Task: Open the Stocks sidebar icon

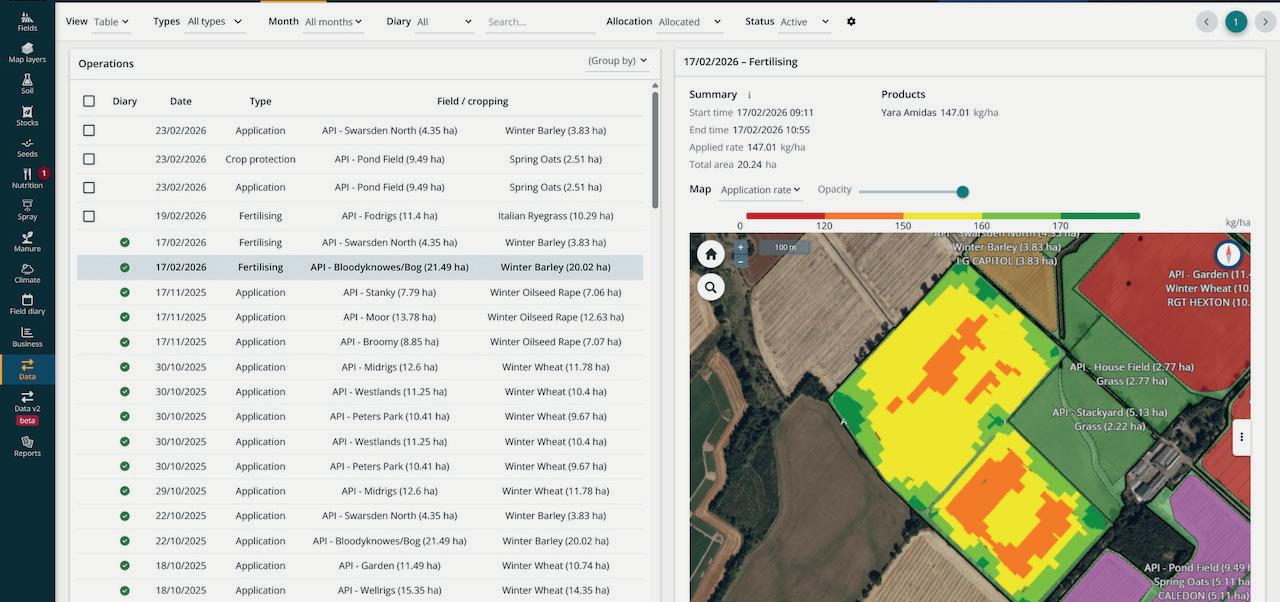Action: coord(27,115)
